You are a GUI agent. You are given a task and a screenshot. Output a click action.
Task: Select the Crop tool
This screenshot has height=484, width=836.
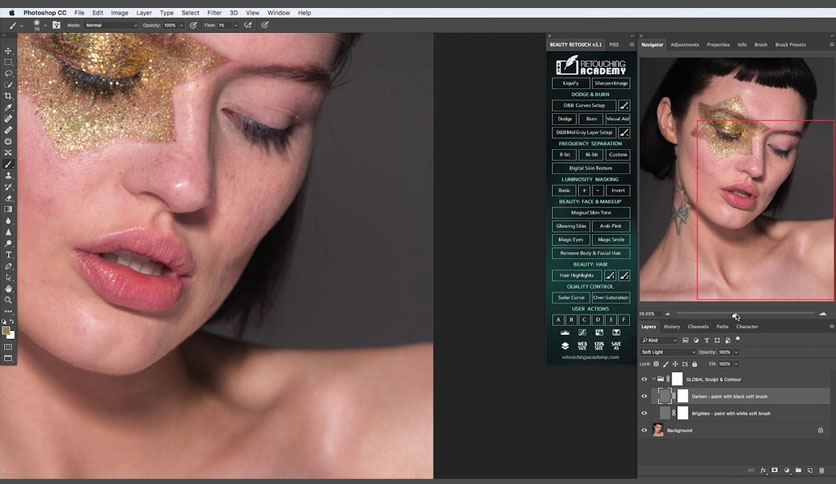8,96
